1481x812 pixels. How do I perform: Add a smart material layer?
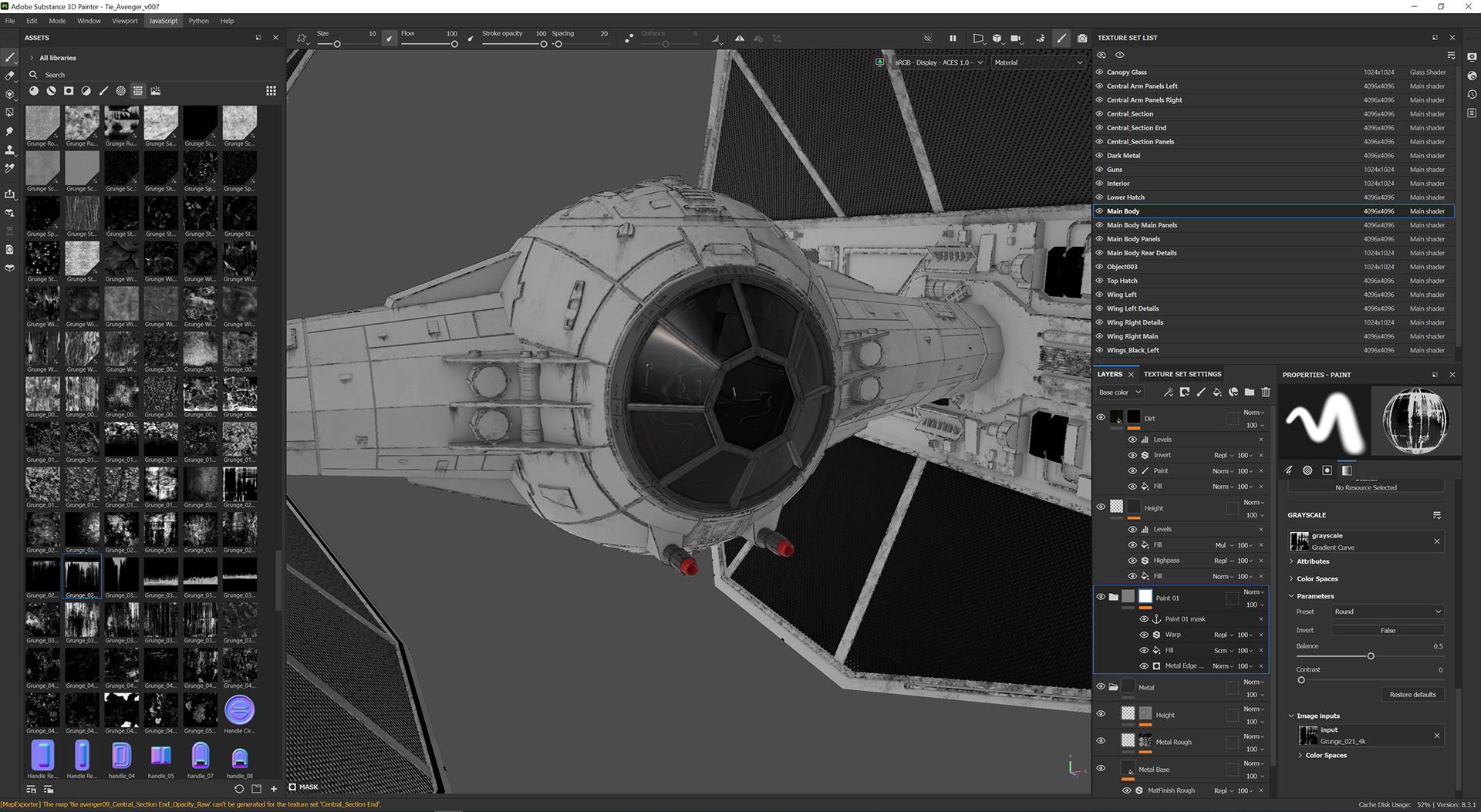[x=1233, y=393]
